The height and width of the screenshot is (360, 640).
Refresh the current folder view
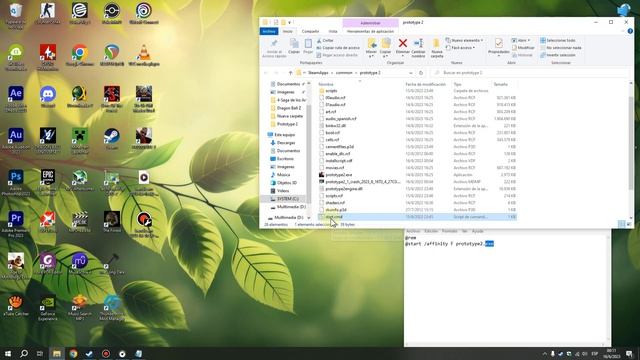tap(421, 73)
